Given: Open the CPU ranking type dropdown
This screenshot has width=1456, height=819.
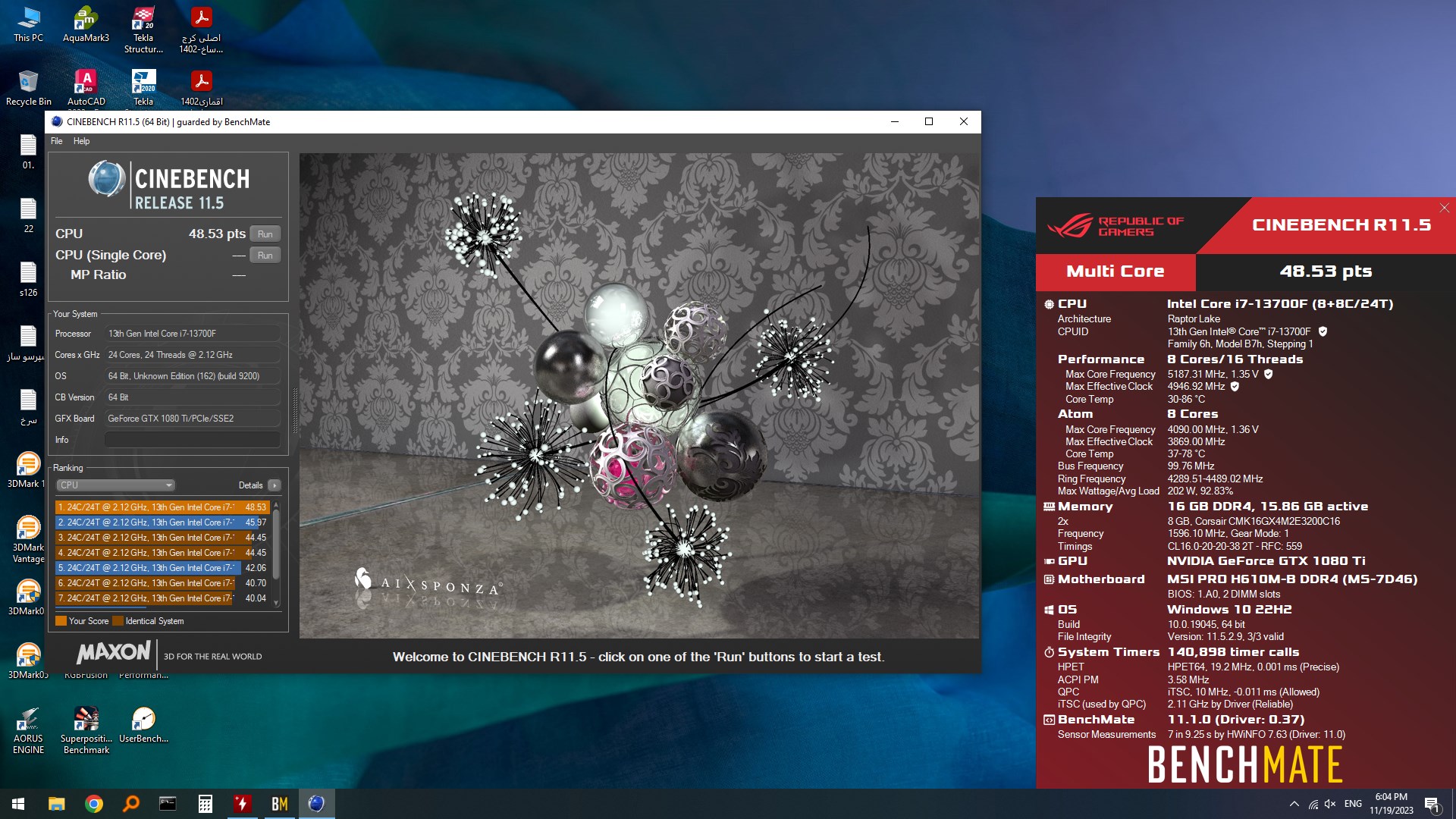Looking at the screenshot, I should (116, 485).
